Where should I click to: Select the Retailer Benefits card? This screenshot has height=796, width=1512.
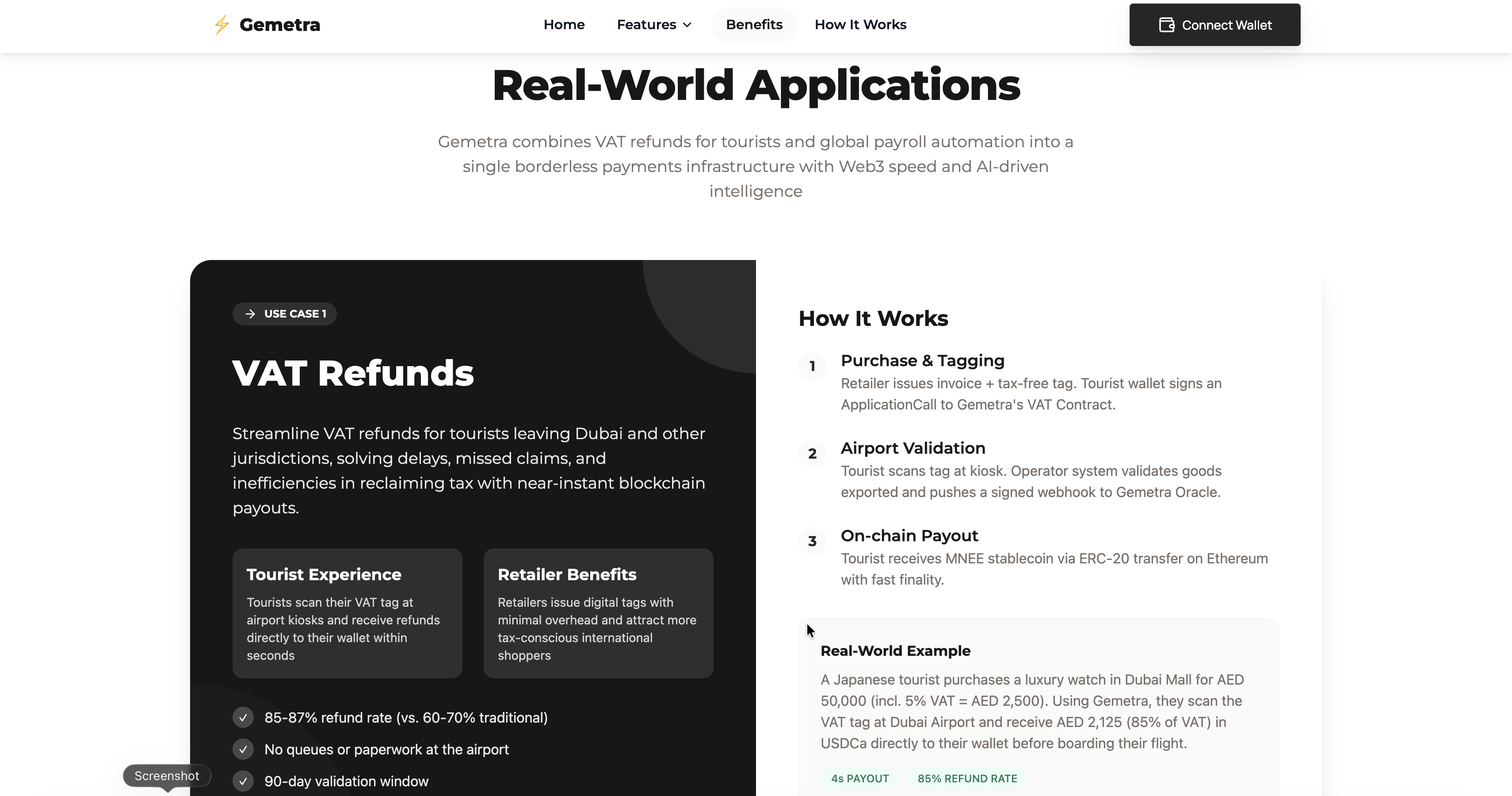(598, 613)
